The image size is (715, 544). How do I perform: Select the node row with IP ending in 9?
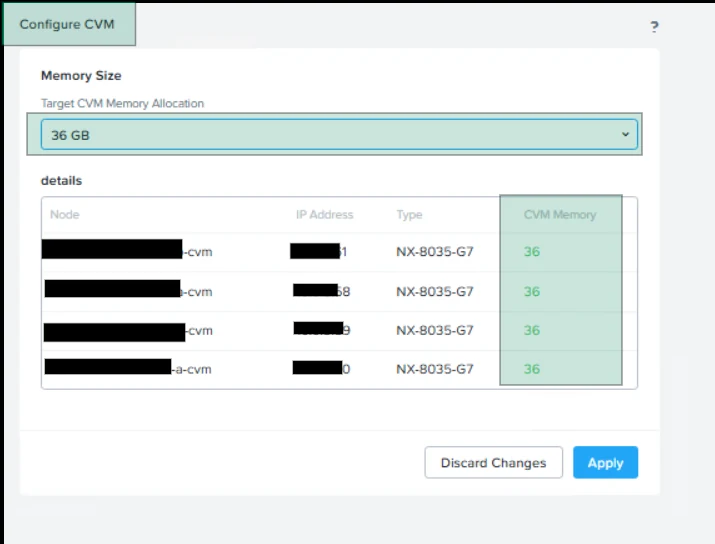point(339,331)
